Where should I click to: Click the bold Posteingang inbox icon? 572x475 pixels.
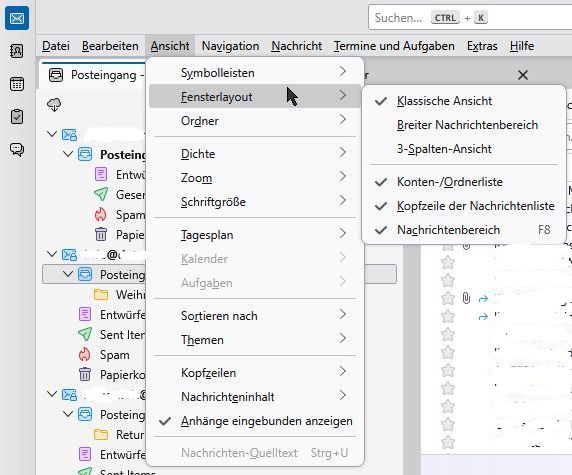tap(85, 154)
